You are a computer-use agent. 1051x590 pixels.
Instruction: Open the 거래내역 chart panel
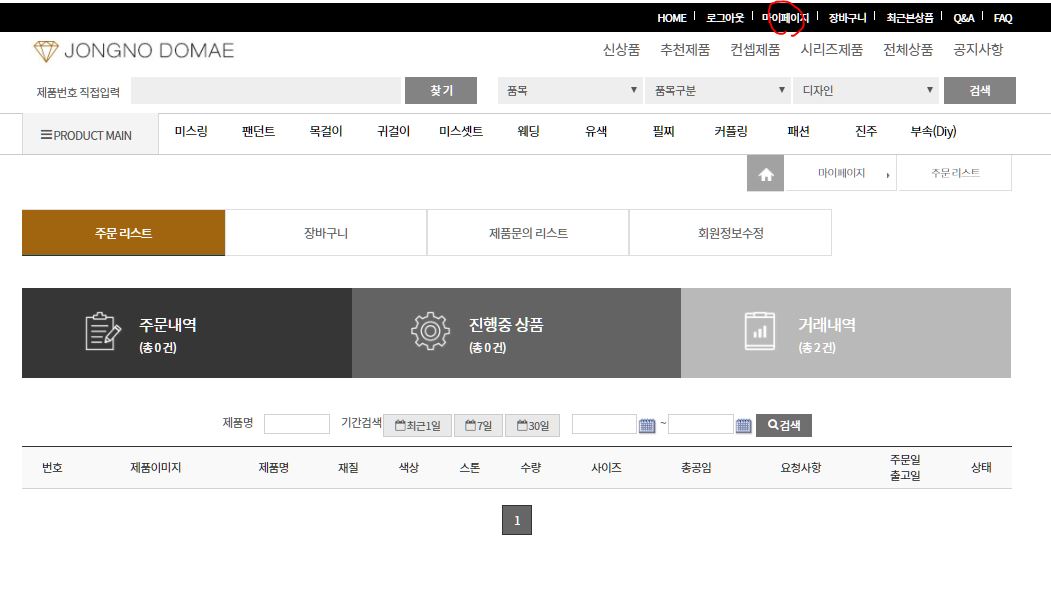pos(846,333)
